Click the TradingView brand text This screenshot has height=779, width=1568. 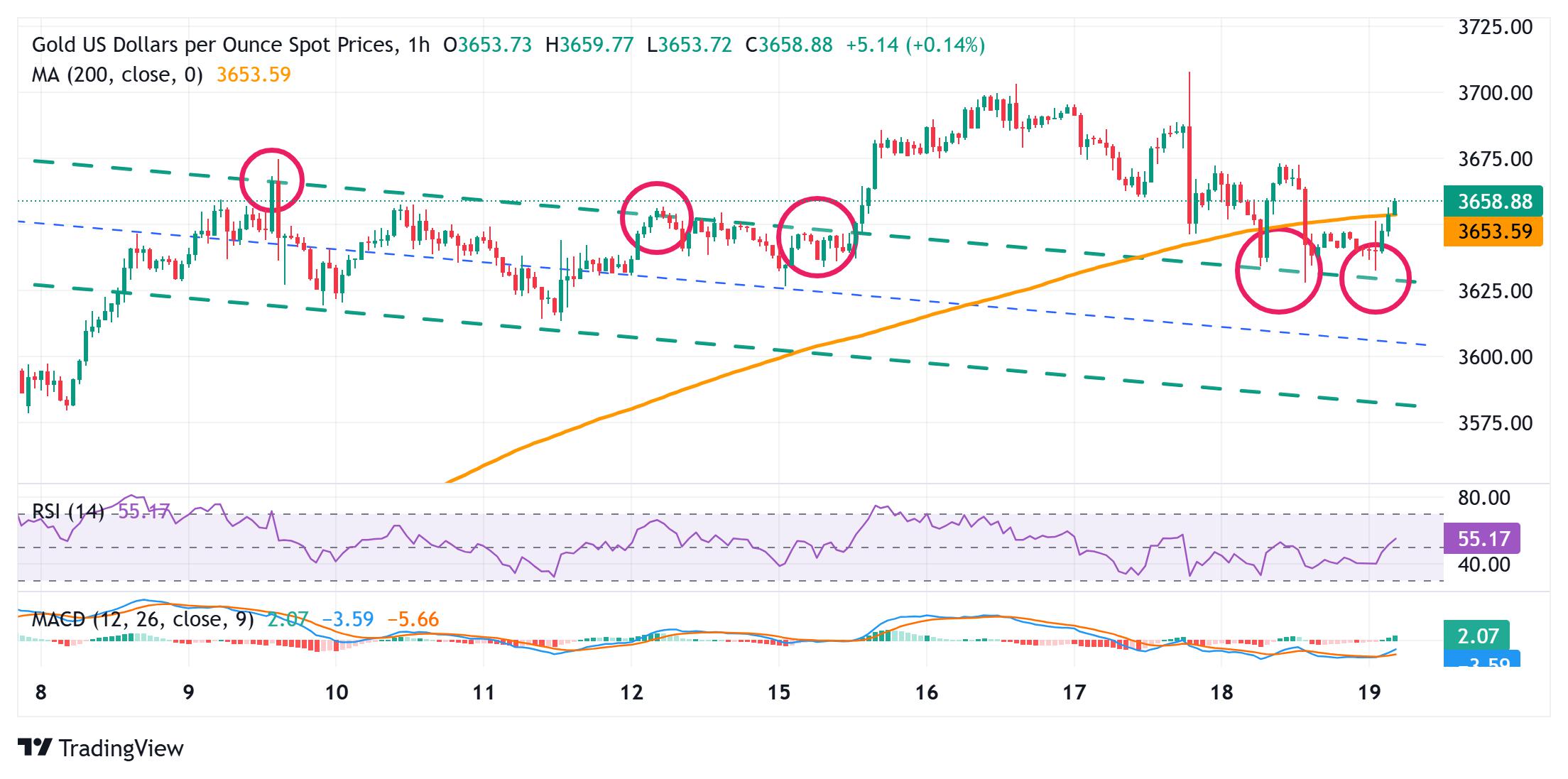(x=121, y=748)
